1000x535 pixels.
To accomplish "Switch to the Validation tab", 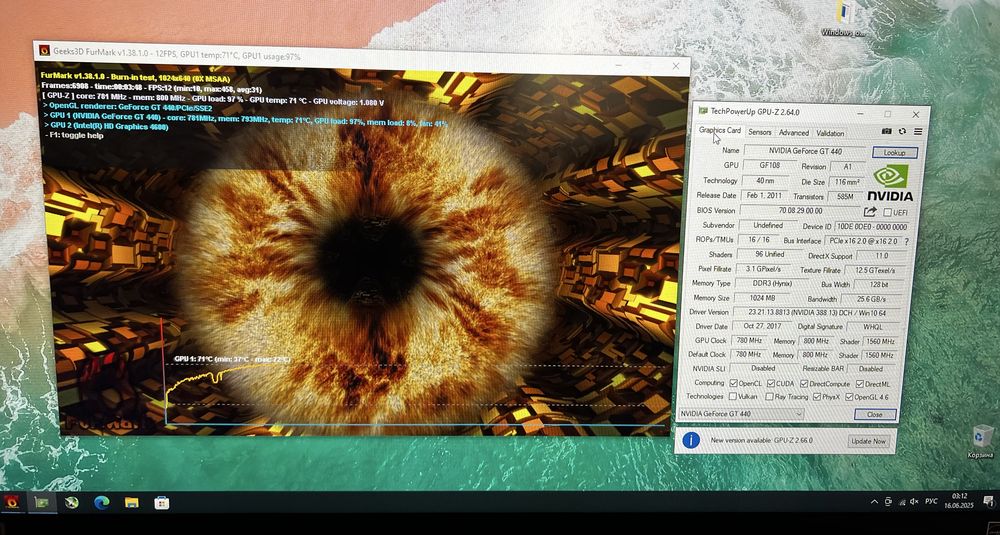I will pos(830,133).
